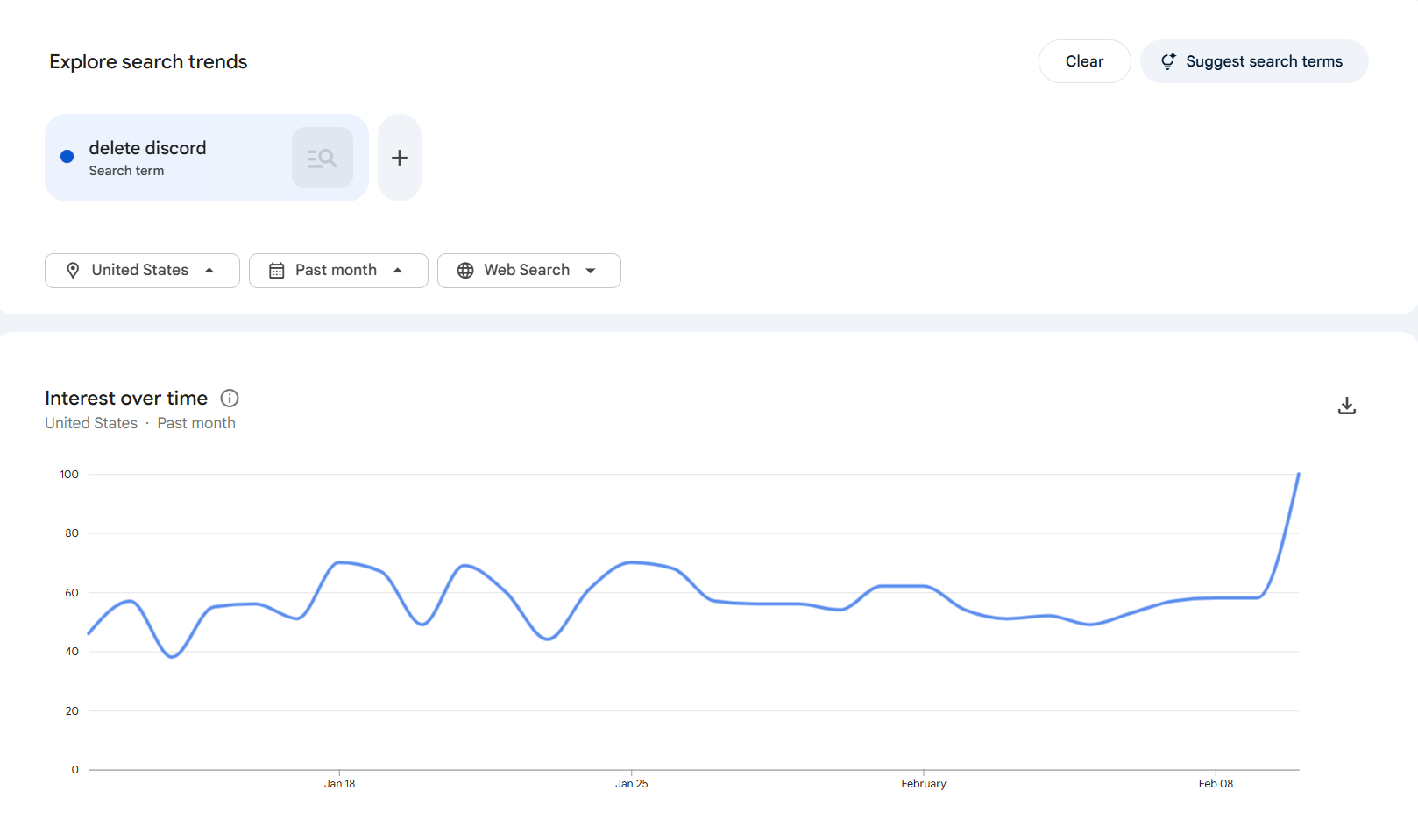The width and height of the screenshot is (1418, 840).
Task: Click the calendar icon in date filter
Action: (276, 271)
